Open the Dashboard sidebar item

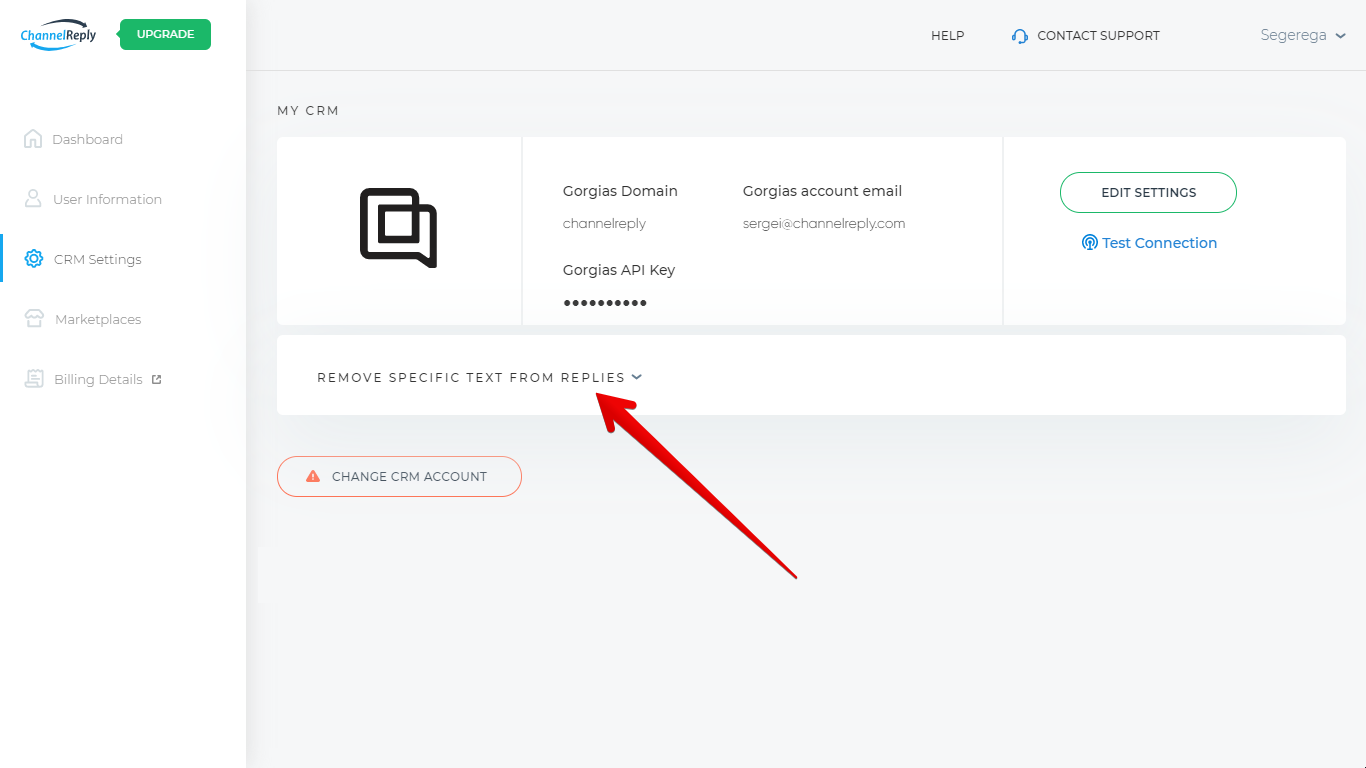point(73,139)
